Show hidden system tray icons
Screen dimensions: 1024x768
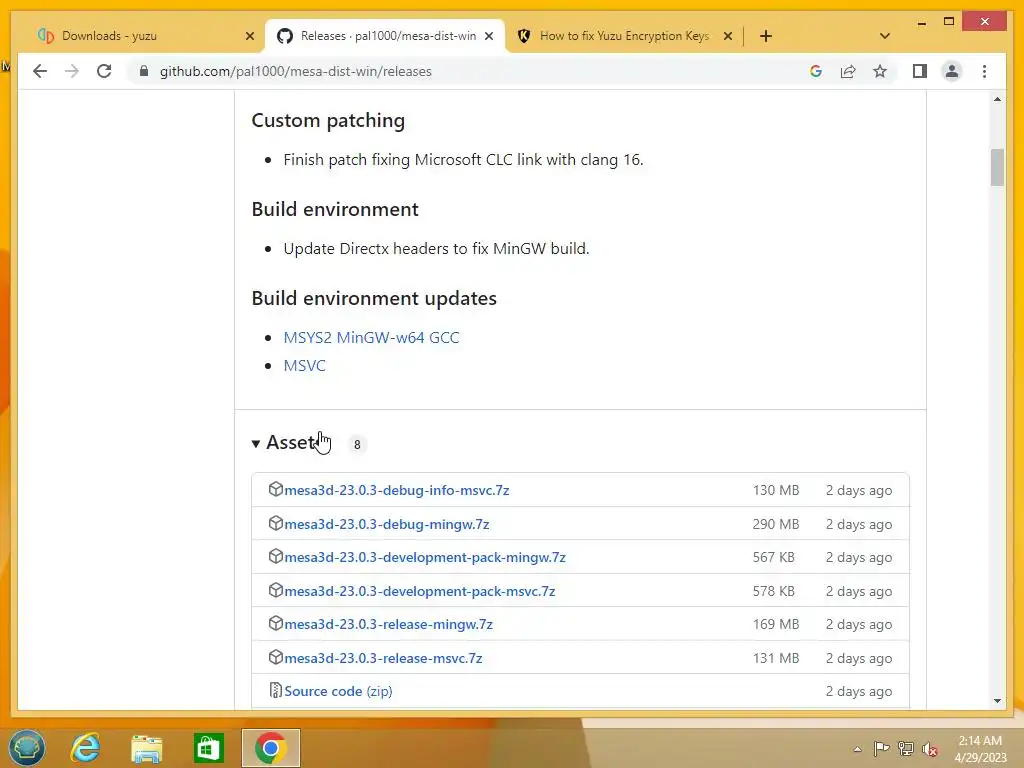click(857, 749)
